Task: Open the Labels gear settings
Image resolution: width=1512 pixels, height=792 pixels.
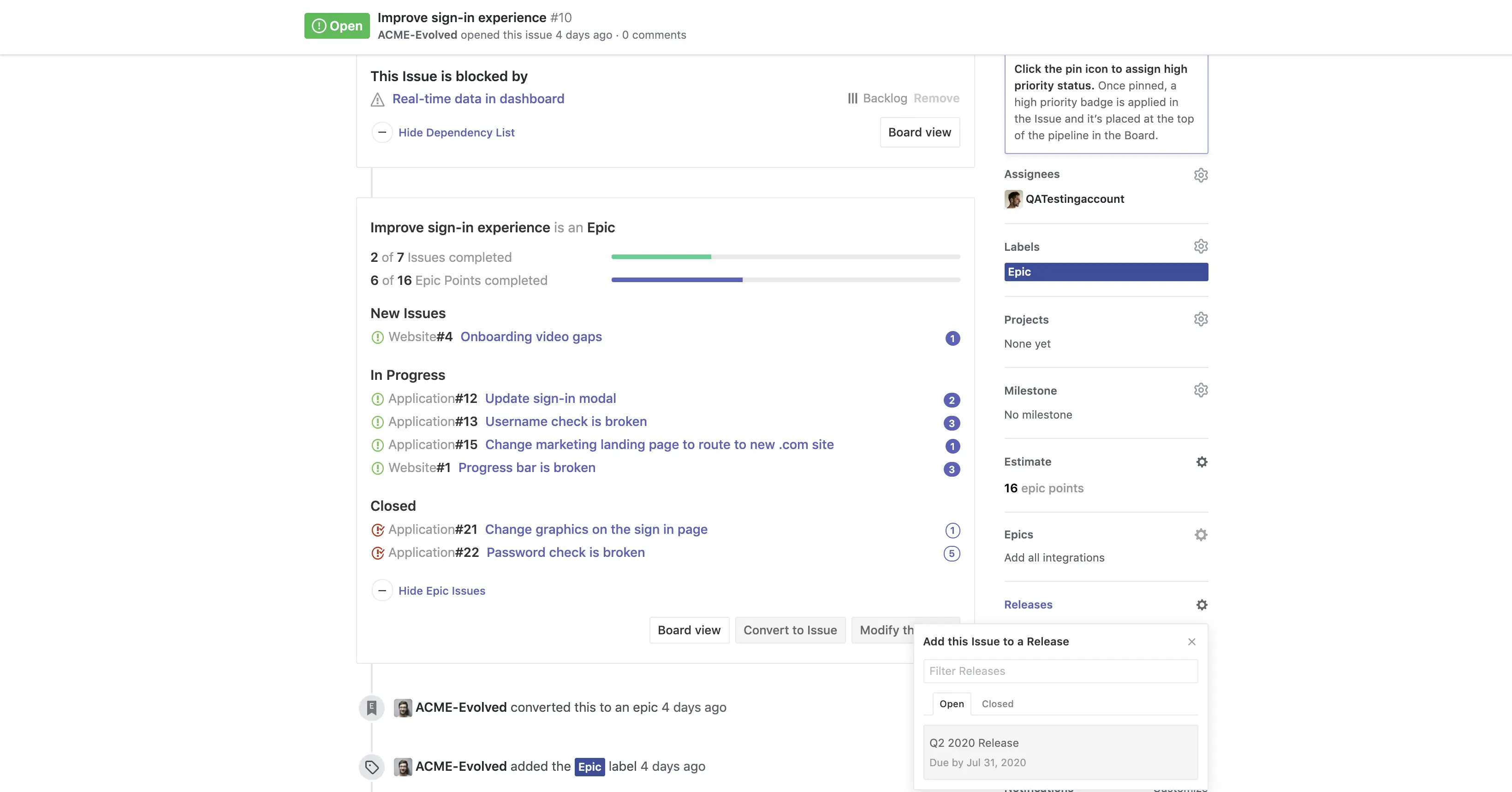Action: (1201, 246)
